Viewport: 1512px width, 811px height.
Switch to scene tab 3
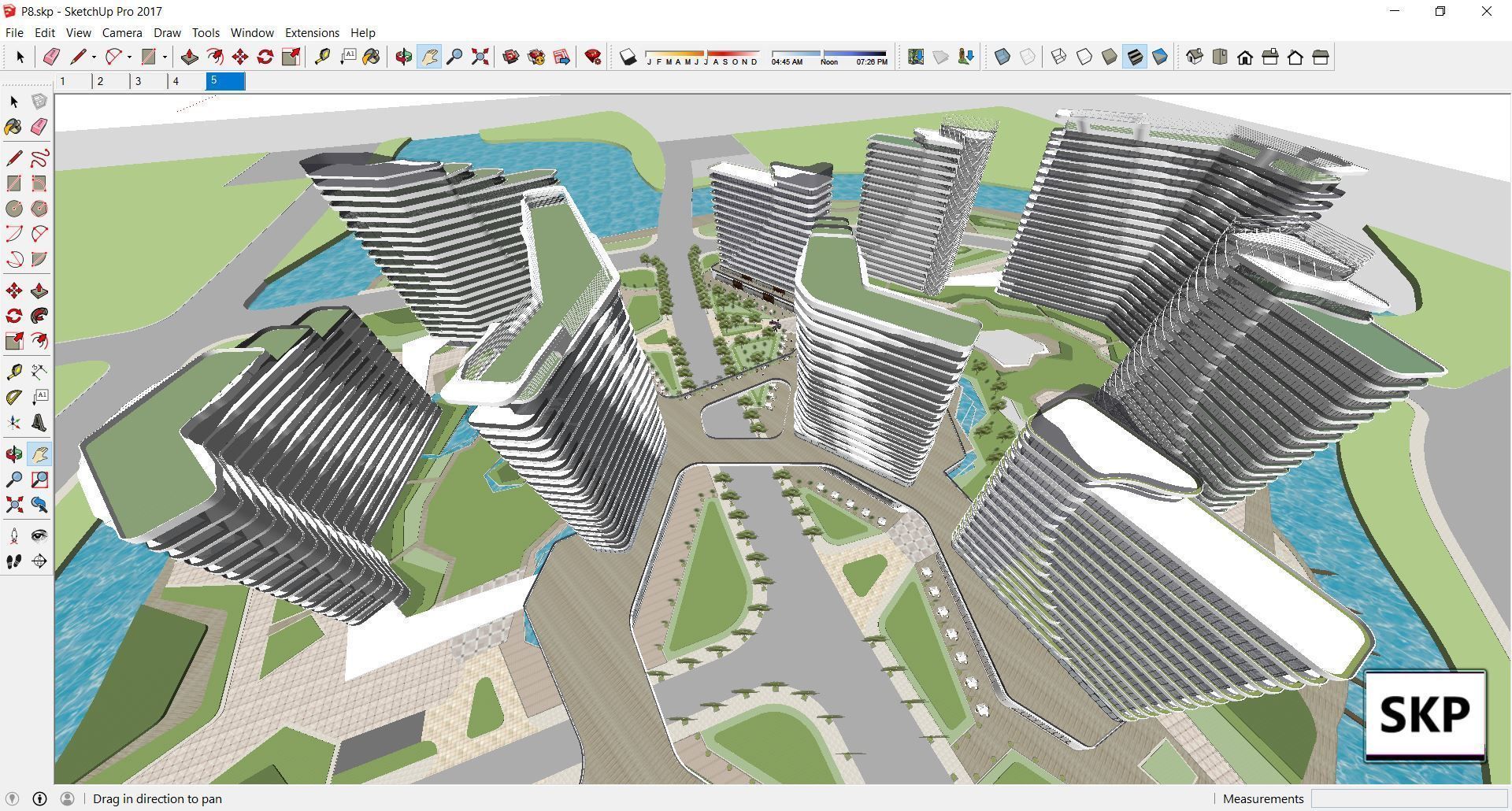[149, 81]
